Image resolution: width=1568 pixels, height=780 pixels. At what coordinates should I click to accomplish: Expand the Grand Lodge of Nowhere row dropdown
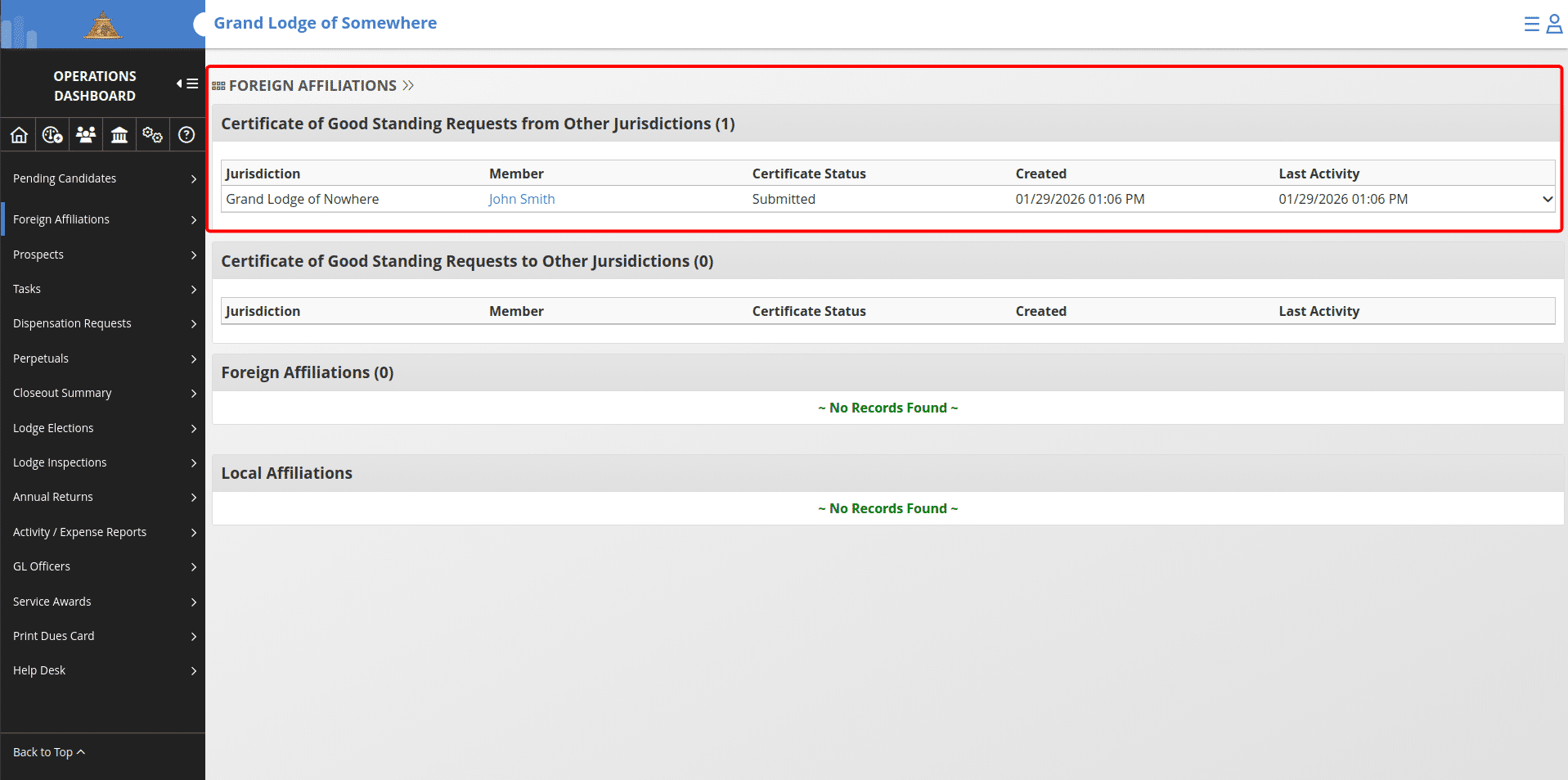(x=1547, y=199)
